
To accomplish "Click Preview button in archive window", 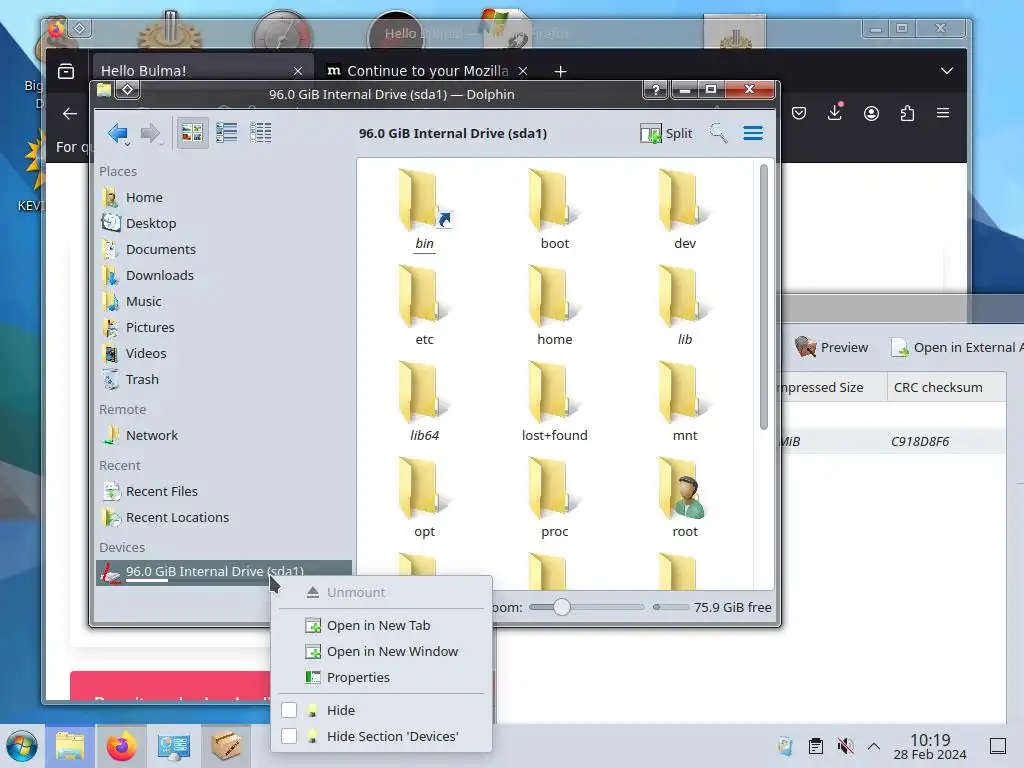I will 832,347.
